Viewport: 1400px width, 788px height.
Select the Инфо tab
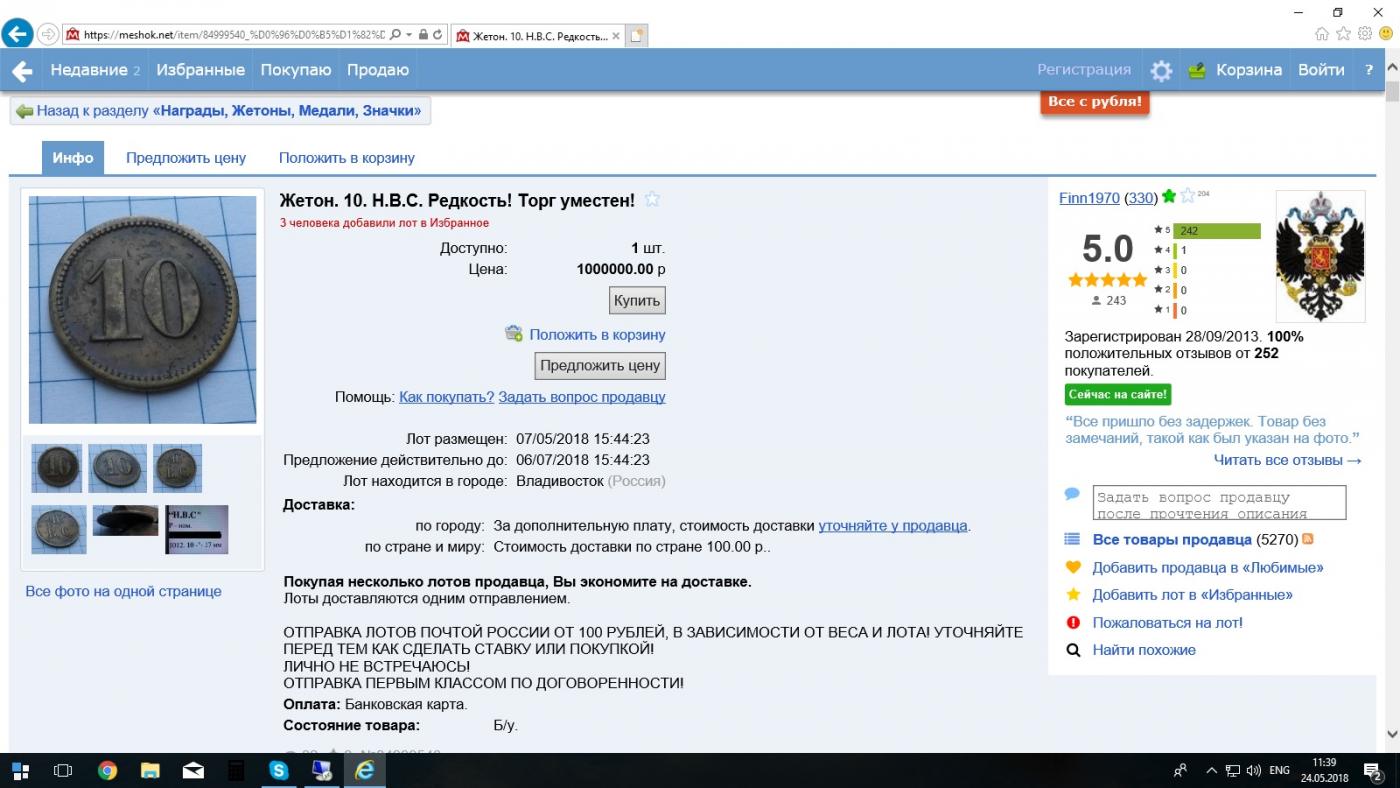pos(73,158)
